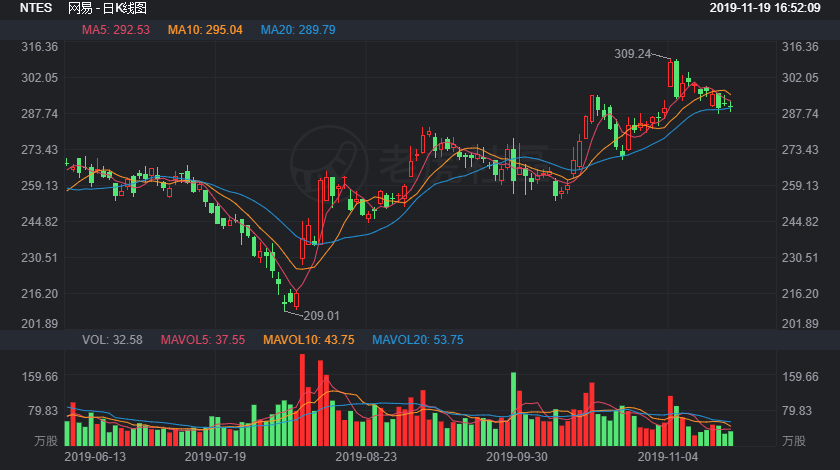The image size is (840, 470).
Task: Click the 316.36 label on left price axis
Action: [x=37, y=47]
